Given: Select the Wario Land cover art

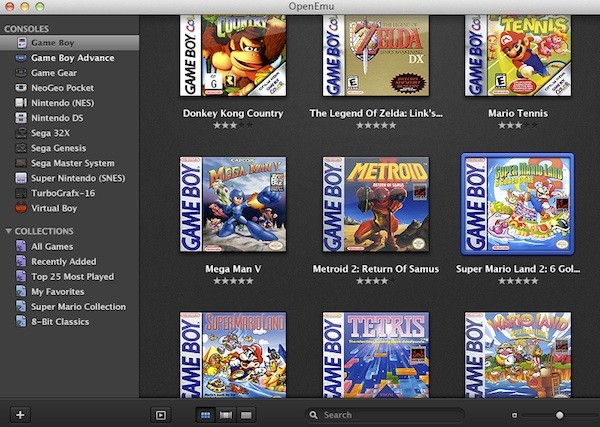Looking at the screenshot, I should (x=518, y=355).
